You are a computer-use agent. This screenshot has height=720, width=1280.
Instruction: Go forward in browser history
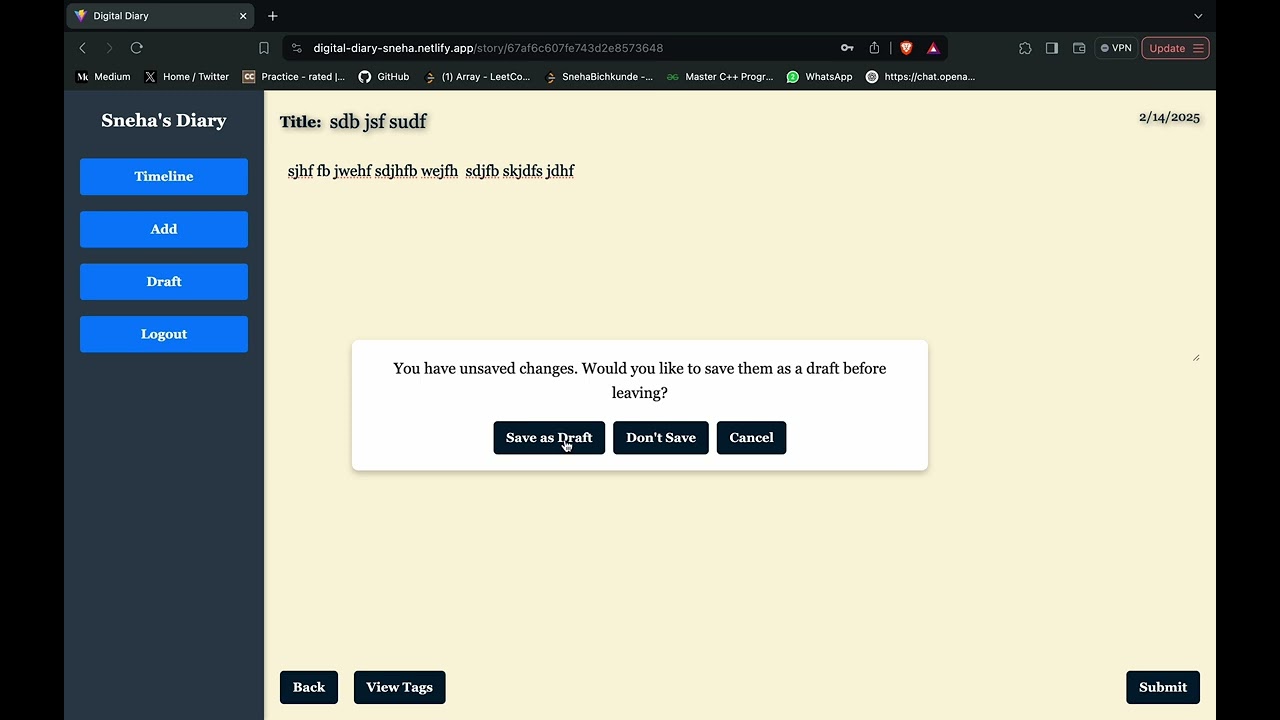pyautogui.click(x=109, y=48)
